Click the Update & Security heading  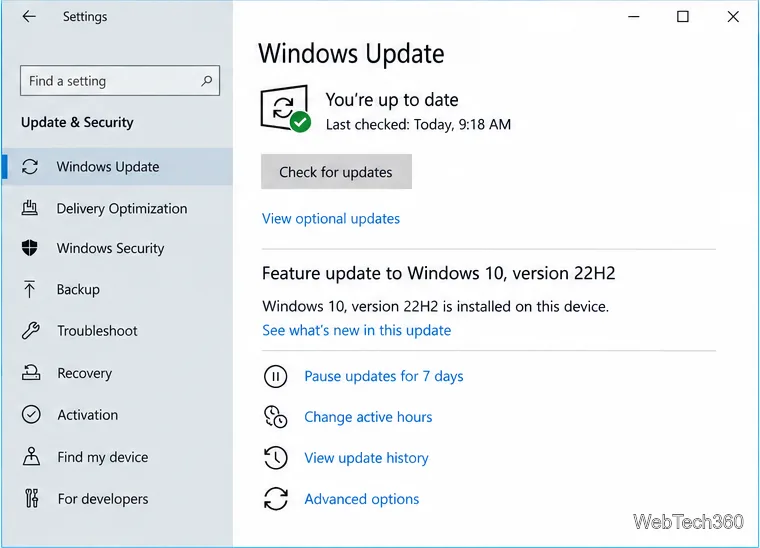[x=77, y=122]
